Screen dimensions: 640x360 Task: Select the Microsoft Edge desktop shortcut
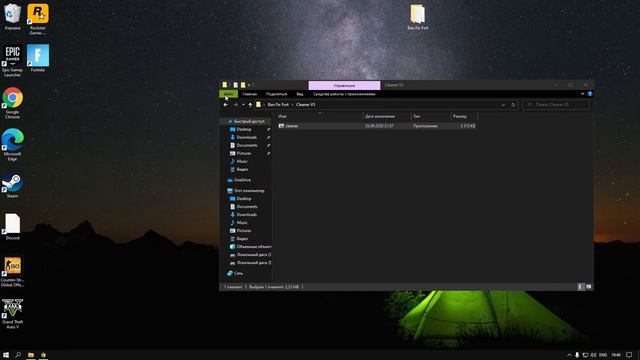pos(12,144)
